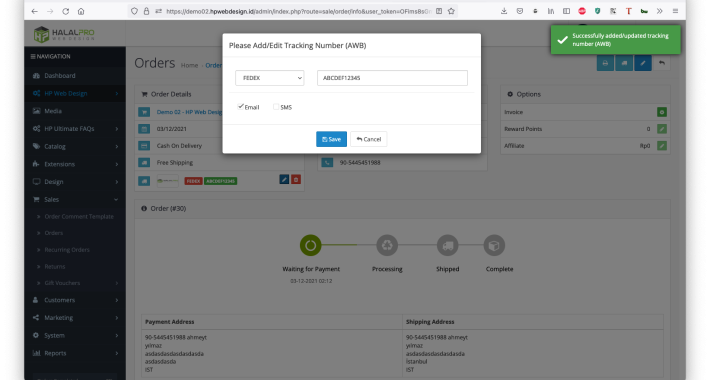Open Demo 02 - HP Web Design store link

(x=189, y=112)
